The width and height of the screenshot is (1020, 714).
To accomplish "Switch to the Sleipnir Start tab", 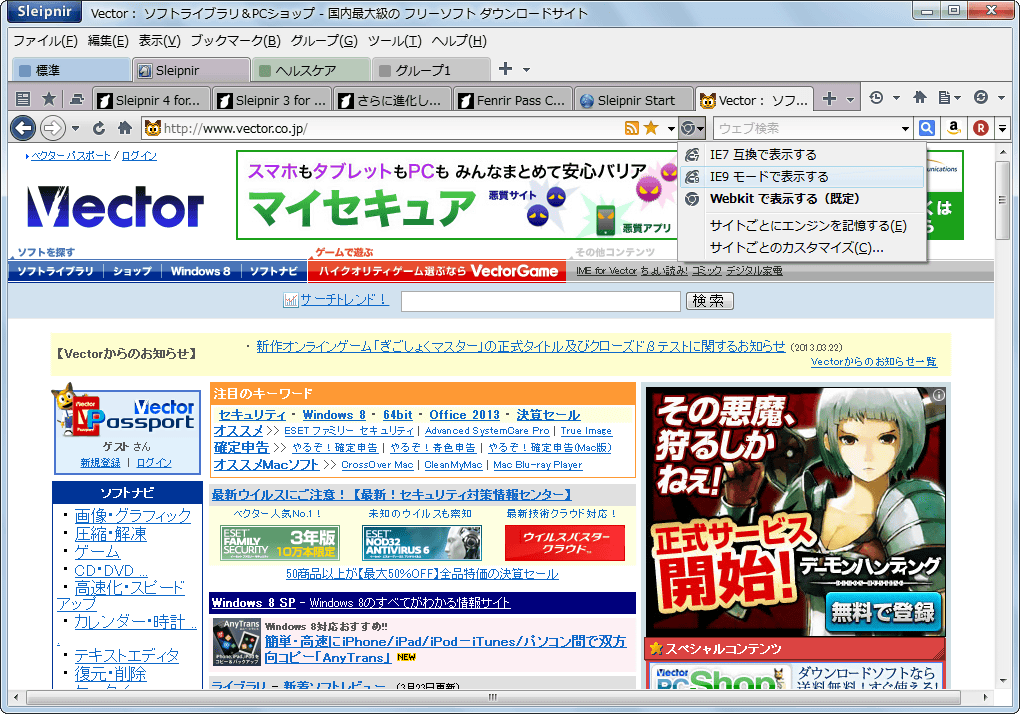I will pyautogui.click(x=633, y=100).
